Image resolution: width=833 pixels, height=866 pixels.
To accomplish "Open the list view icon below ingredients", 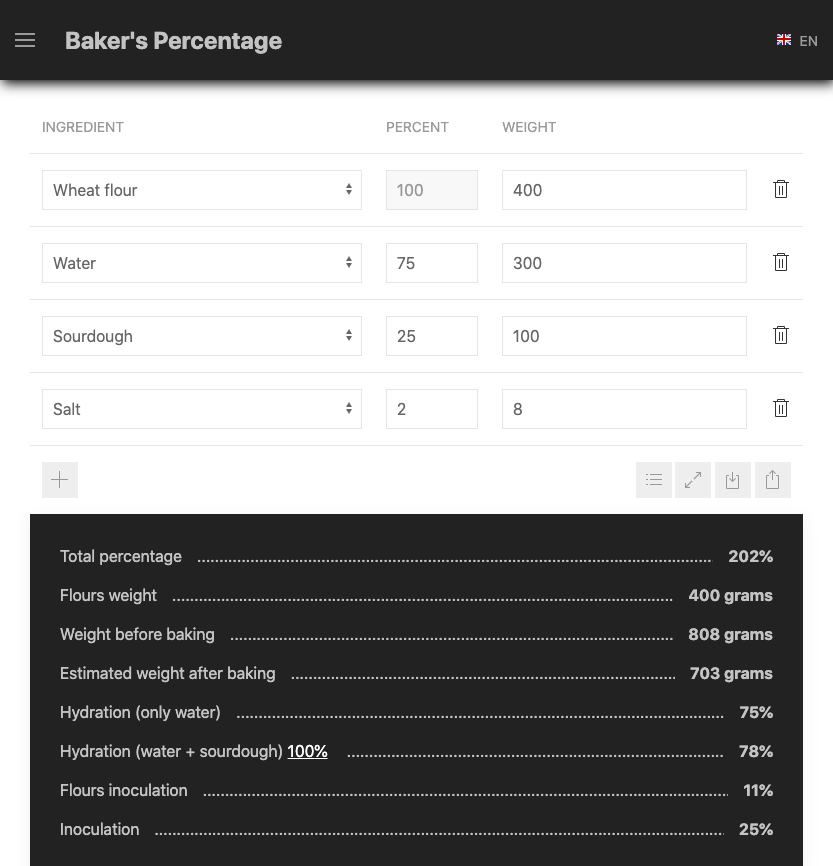I will [x=653, y=480].
